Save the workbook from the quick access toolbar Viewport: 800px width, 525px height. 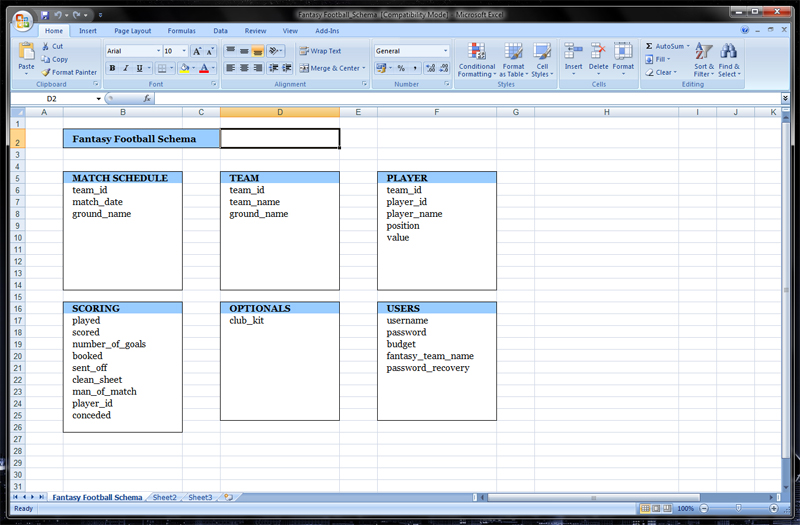tap(45, 15)
